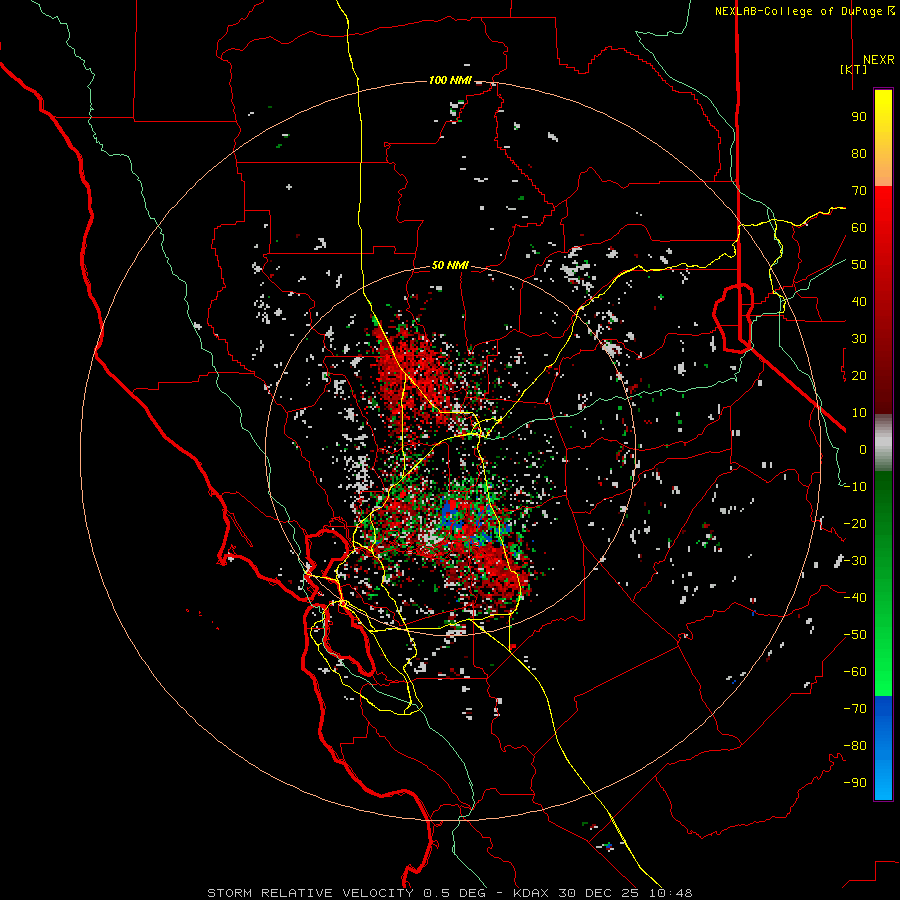The width and height of the screenshot is (900, 900).
Task: Click the -70 value on velocity scale
Action: pyautogui.click(x=855, y=709)
